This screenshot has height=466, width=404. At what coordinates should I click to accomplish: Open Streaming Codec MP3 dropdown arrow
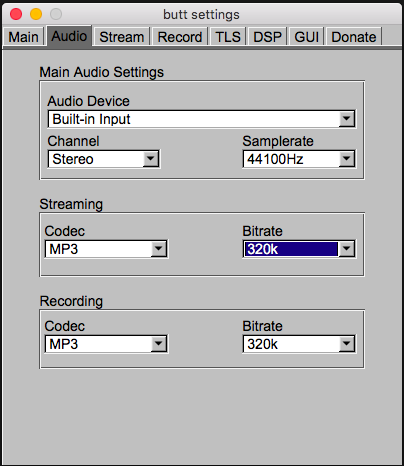click(x=159, y=249)
